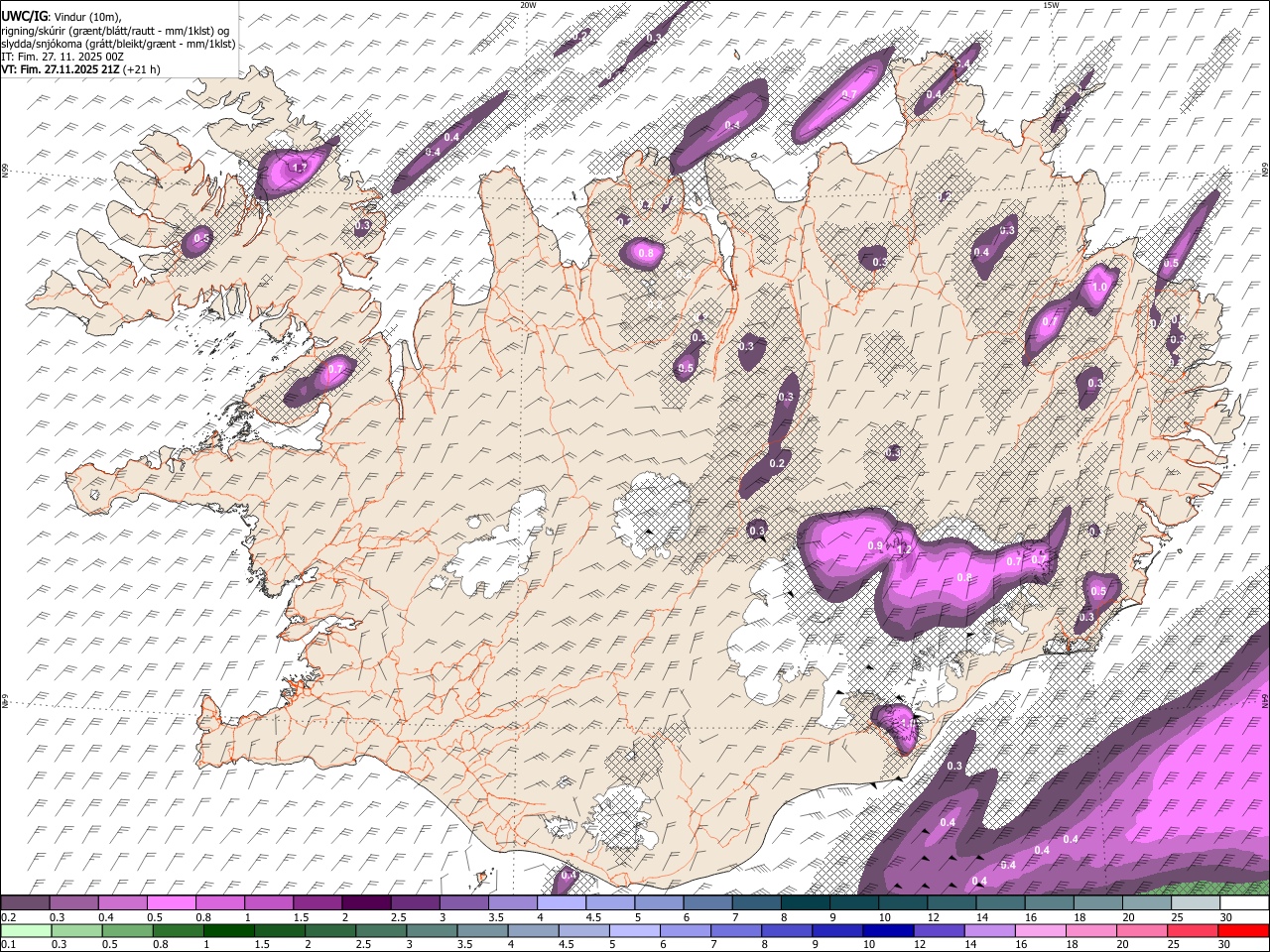1270x952 pixels.
Task: Pick the dark teal swatch between 8 and 9
Action: (804, 902)
